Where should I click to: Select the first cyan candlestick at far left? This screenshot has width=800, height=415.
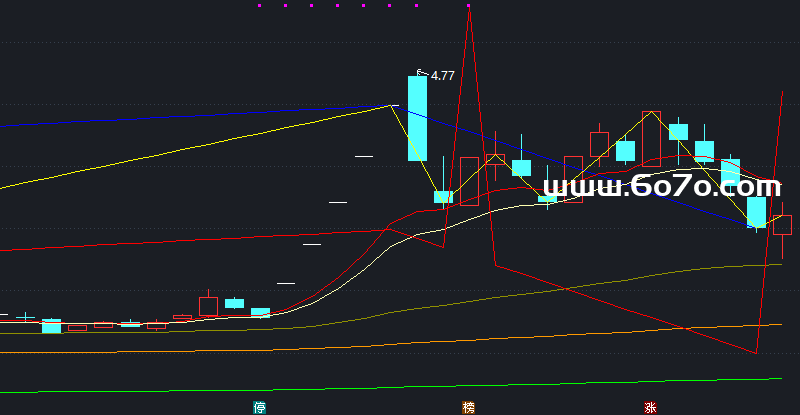click(51, 326)
